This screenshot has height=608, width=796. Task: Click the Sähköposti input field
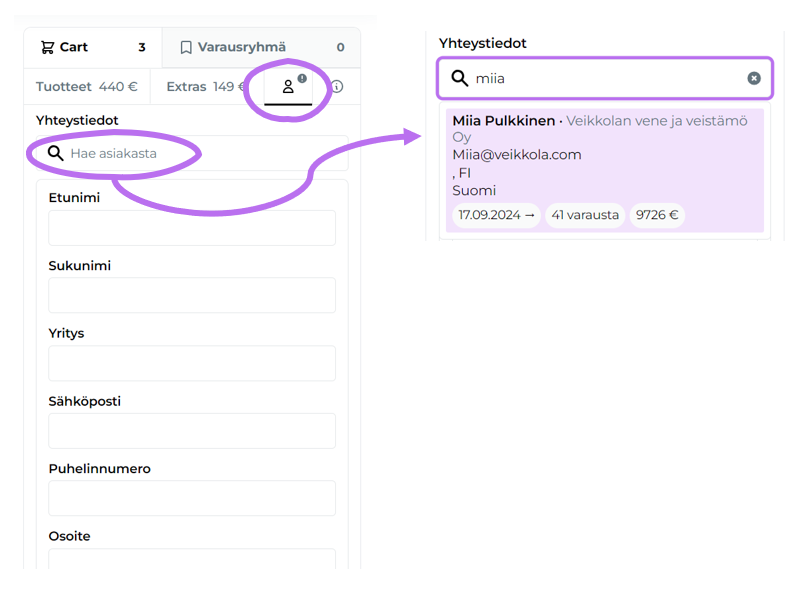coord(192,431)
